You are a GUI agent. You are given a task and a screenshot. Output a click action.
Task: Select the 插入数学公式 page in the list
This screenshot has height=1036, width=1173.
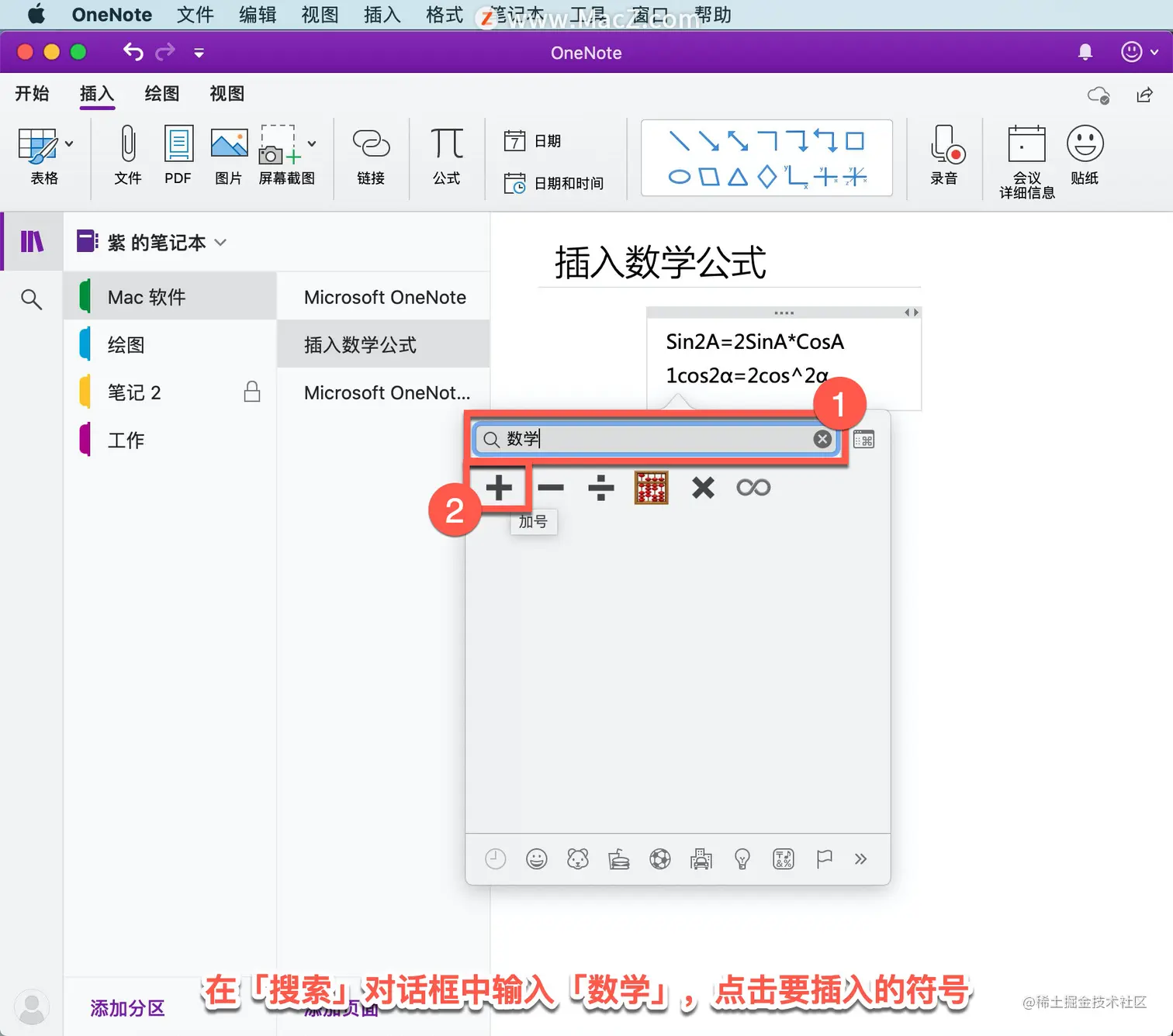[x=383, y=345]
